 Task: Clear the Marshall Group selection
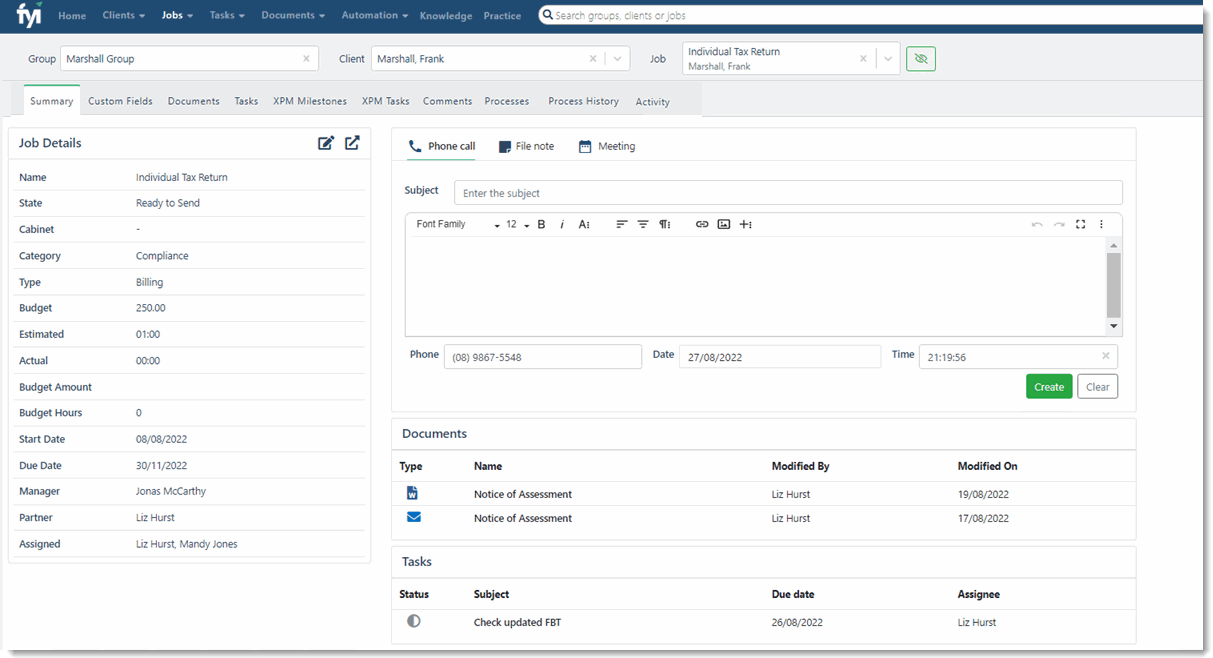[x=306, y=59]
